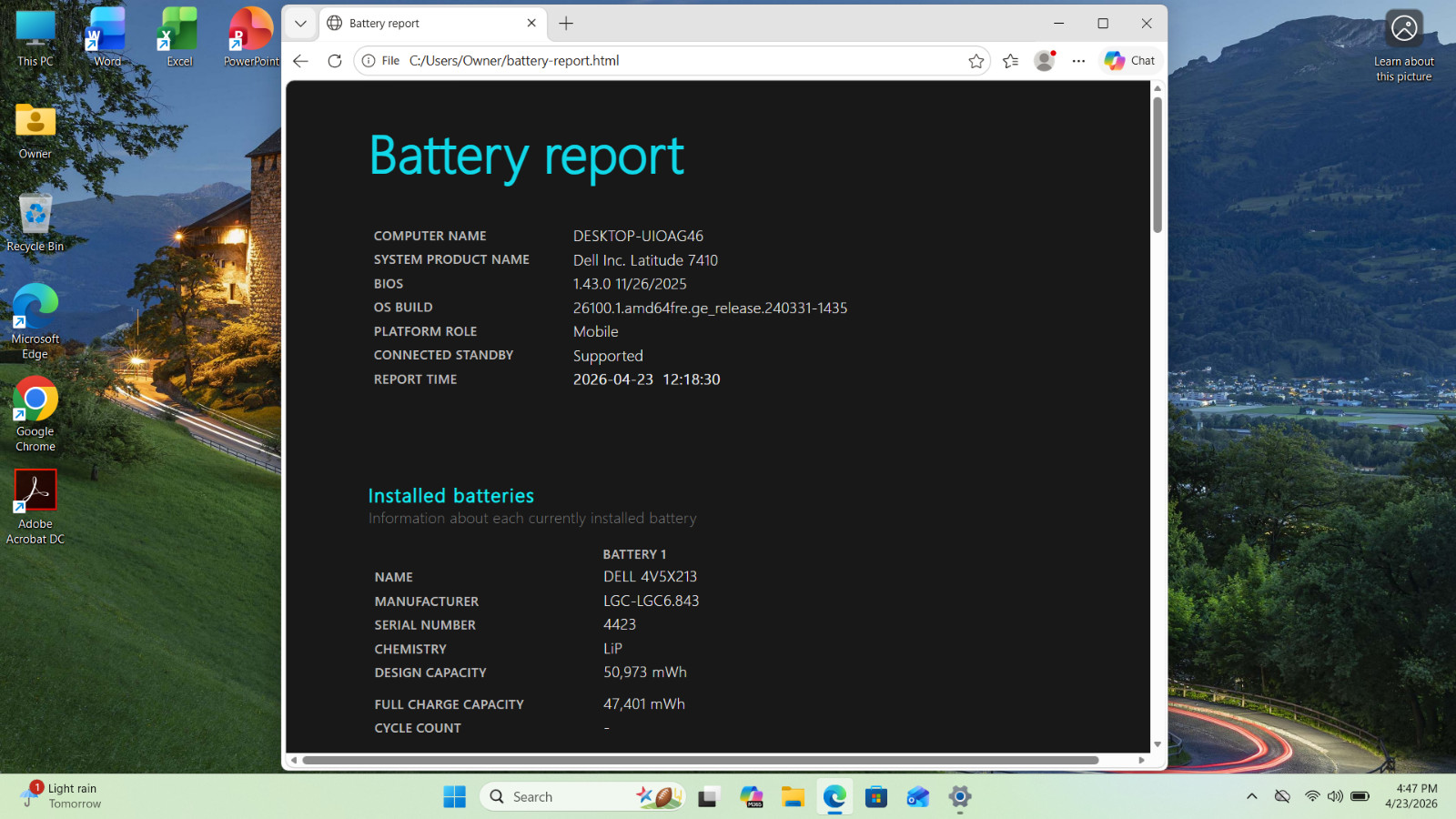Launch Word from desktop shortcut
Screen dimensions: 1456x819
coord(107,38)
